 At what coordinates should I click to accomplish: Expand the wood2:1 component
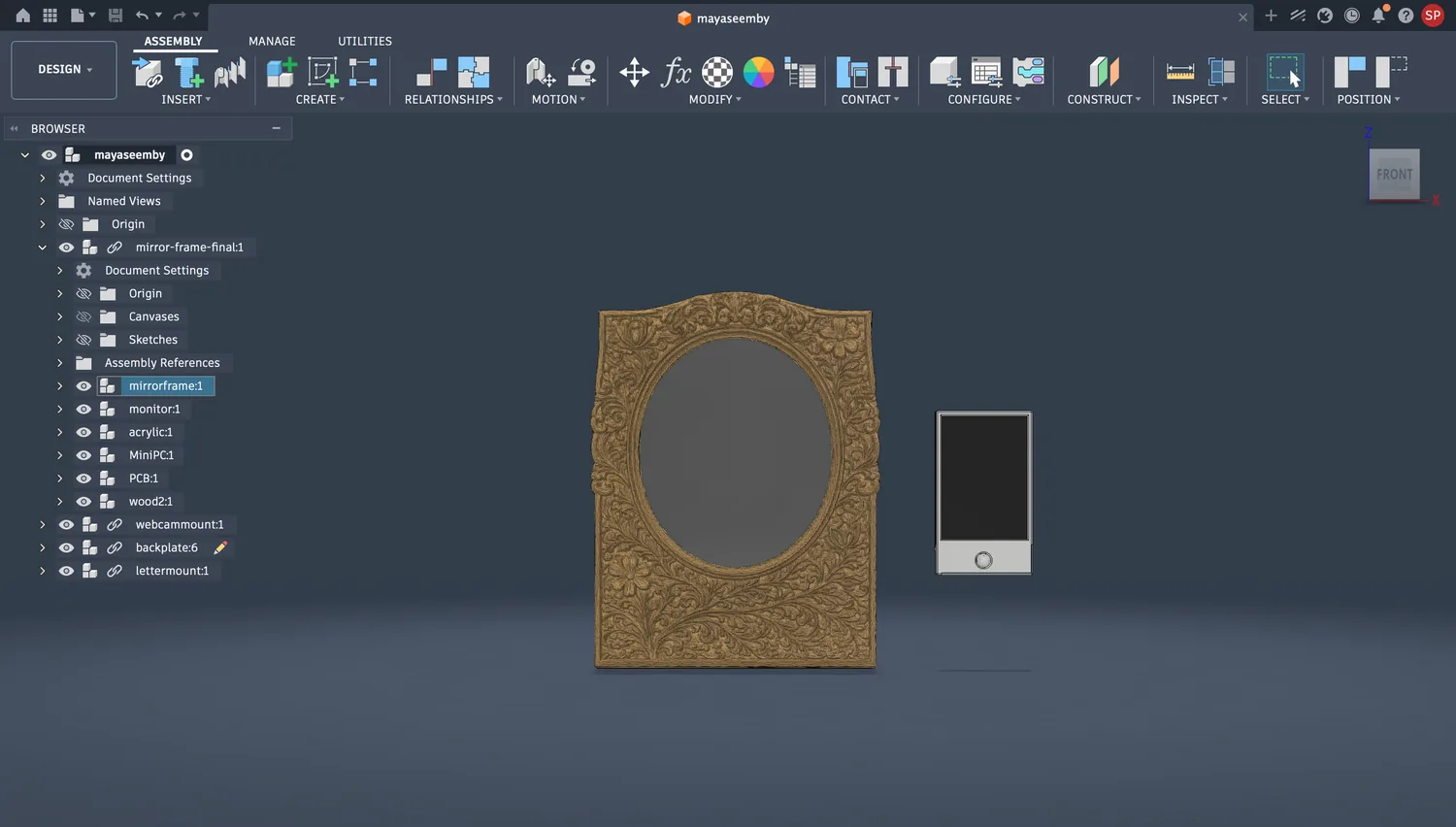tap(60, 502)
